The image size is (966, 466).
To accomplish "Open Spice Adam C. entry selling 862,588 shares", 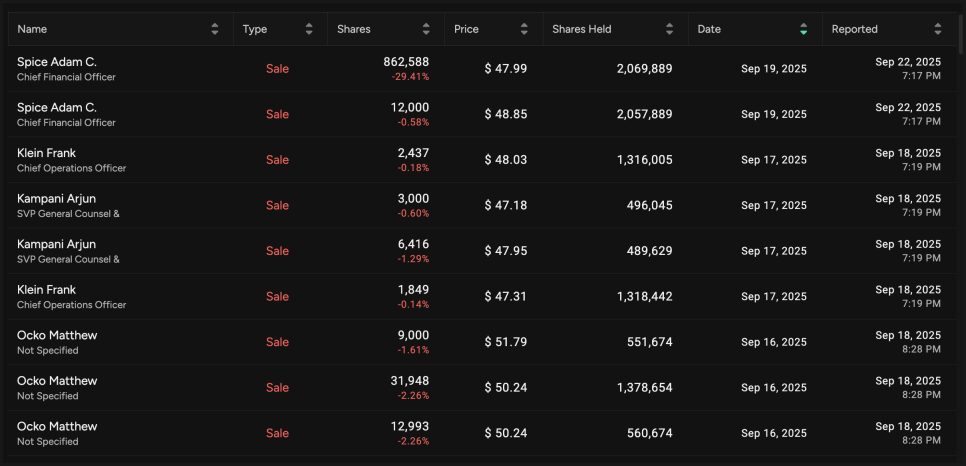I will [x=57, y=62].
